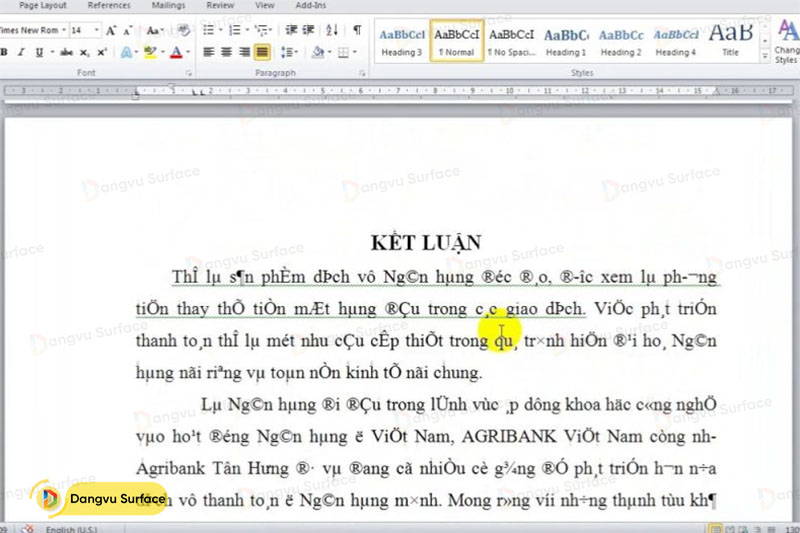Viewport: 800px width, 533px height.
Task: Click the Decrease Indent icon
Action: click(291, 30)
